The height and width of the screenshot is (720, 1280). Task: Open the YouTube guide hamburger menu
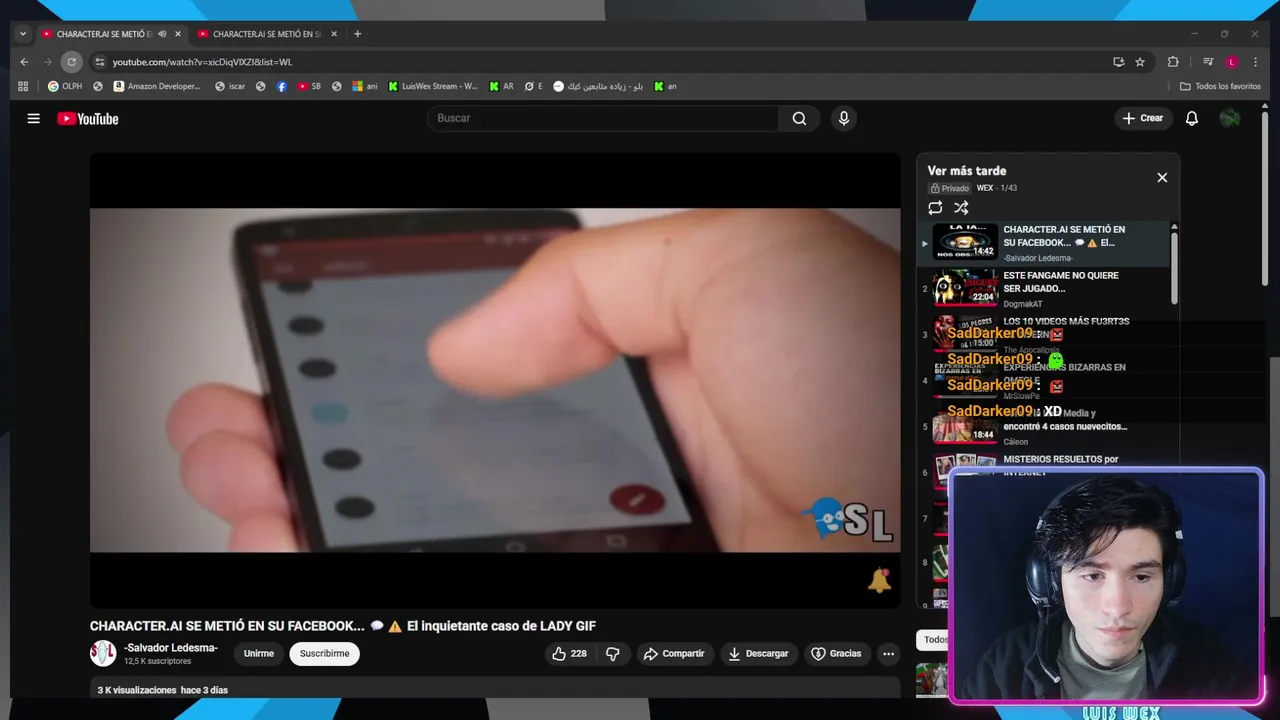coord(33,118)
